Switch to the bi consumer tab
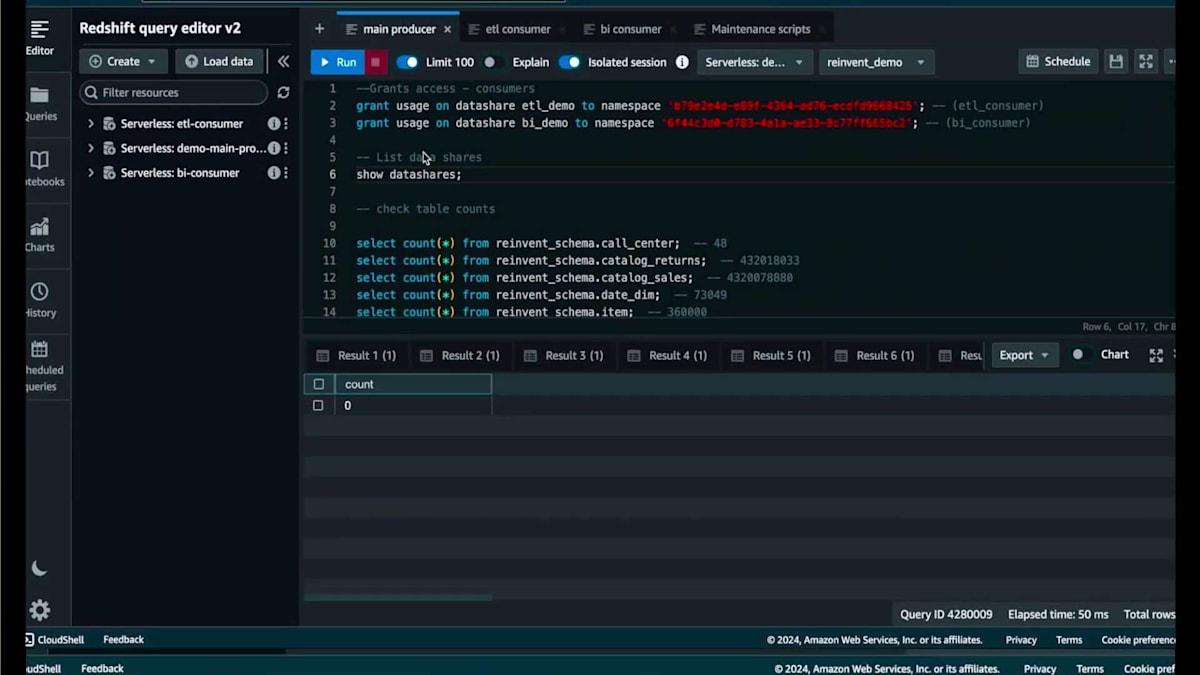 [x=630, y=30]
